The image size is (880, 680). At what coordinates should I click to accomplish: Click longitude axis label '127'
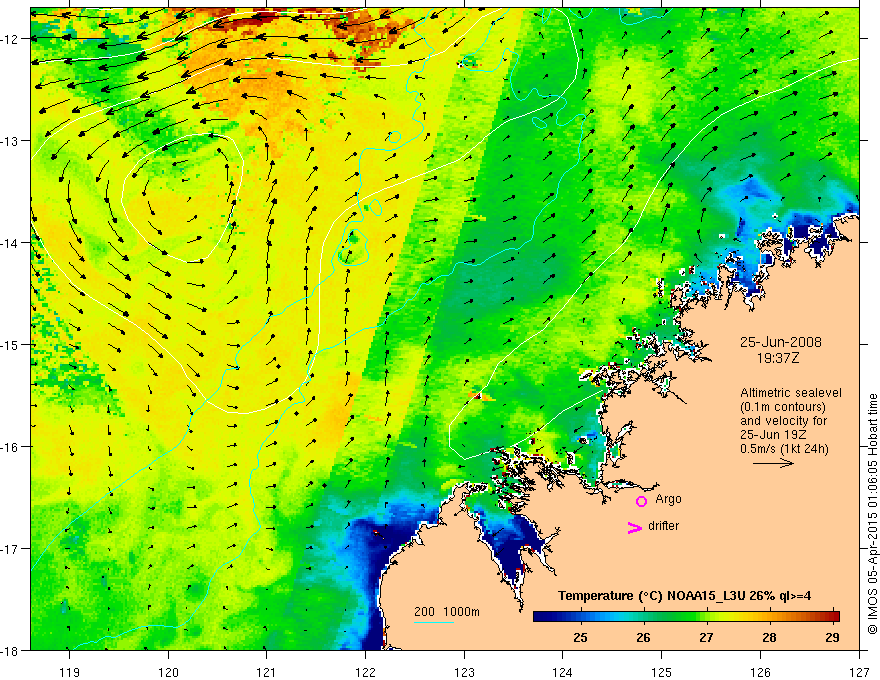(859, 672)
